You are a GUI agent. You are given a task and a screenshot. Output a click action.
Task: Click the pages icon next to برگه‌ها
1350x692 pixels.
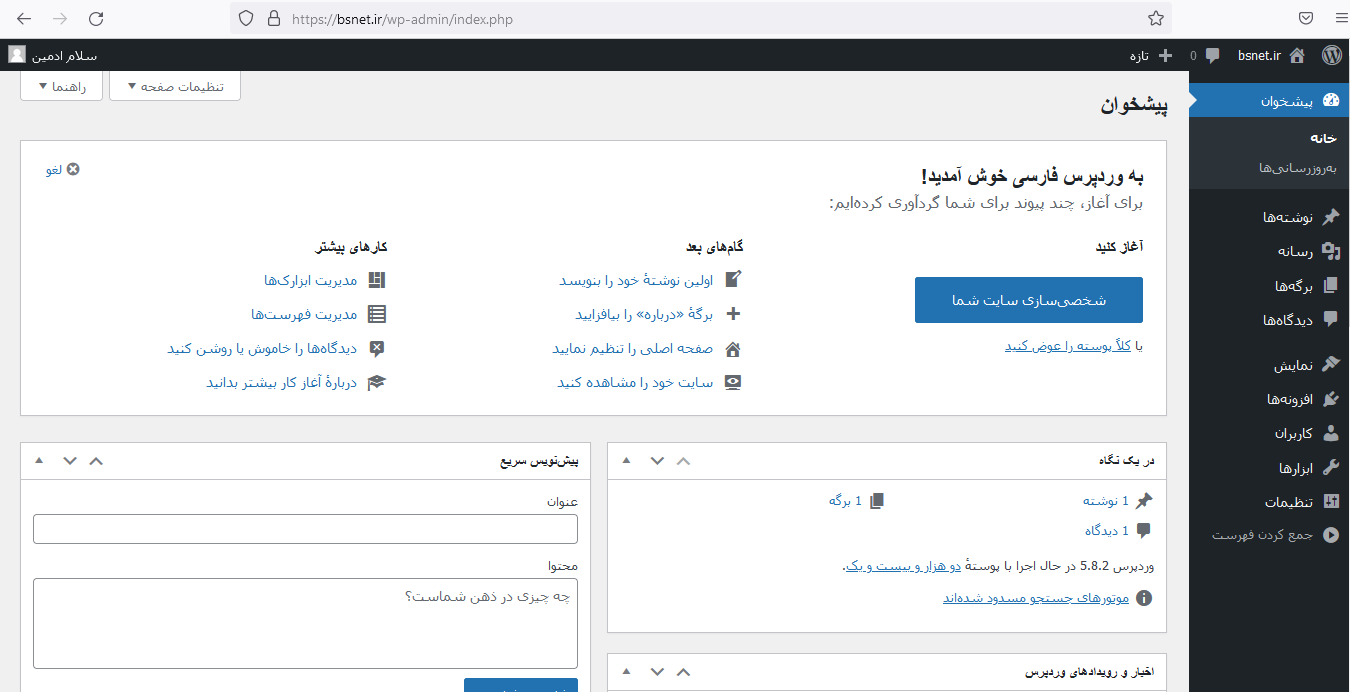(1330, 285)
